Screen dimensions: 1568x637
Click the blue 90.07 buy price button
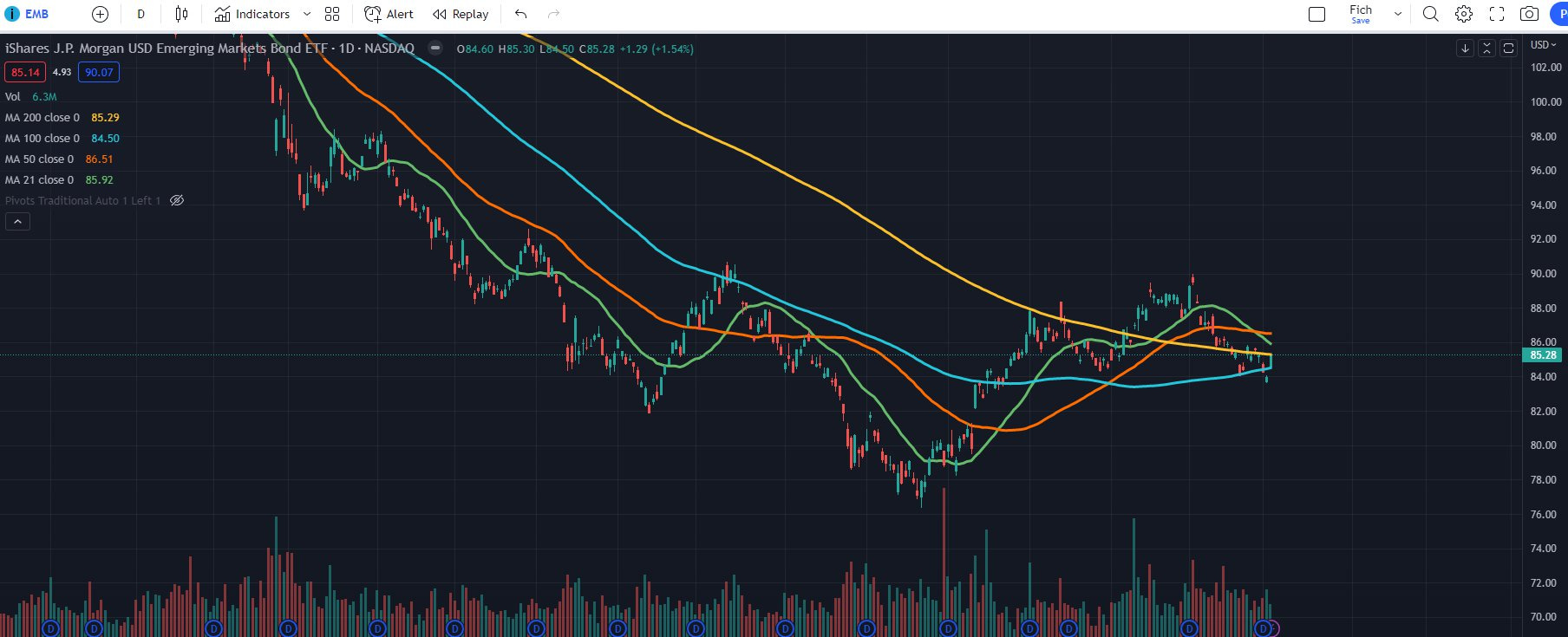coord(99,73)
